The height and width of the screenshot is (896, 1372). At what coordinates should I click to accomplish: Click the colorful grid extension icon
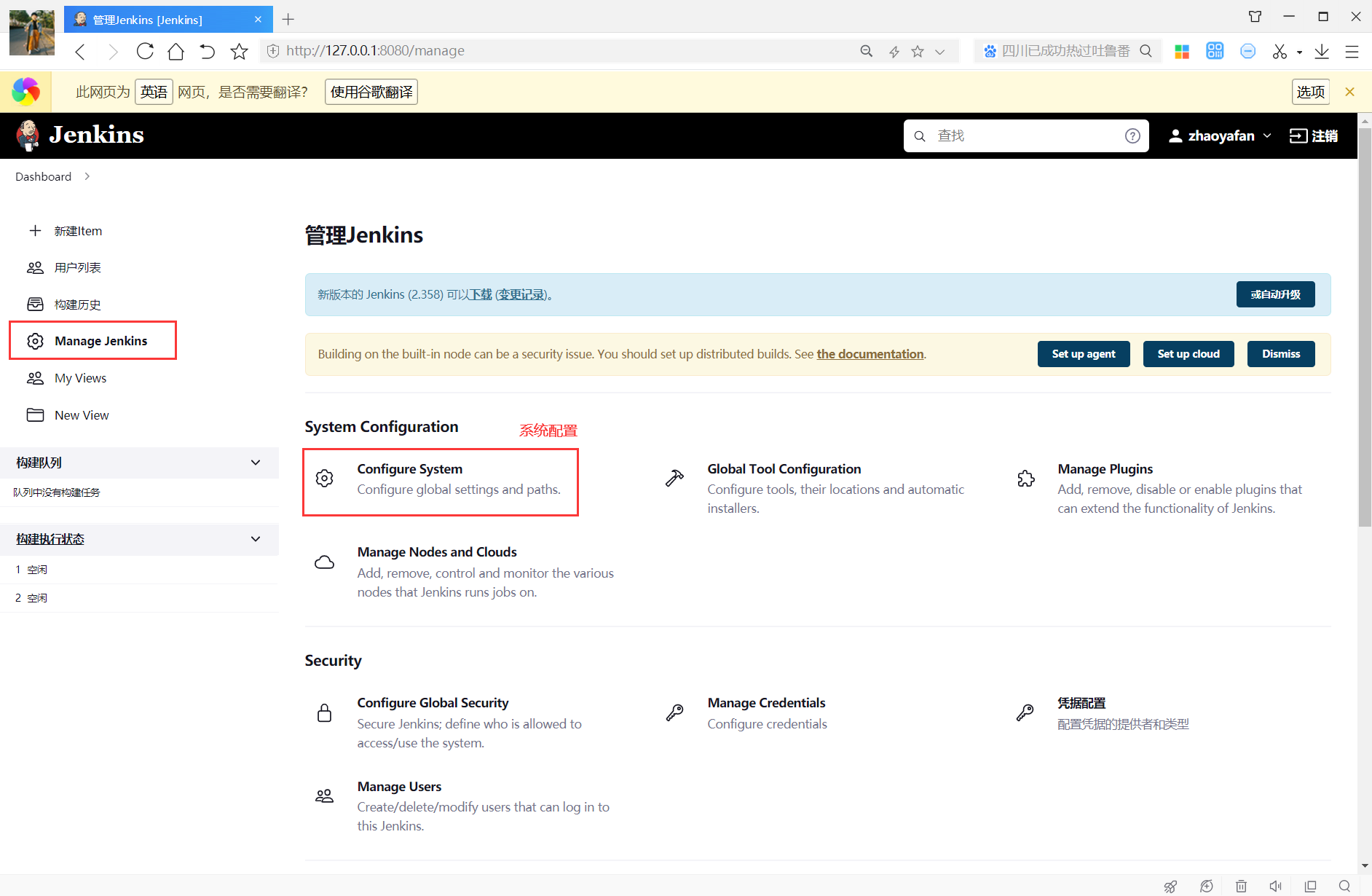[x=1182, y=51]
